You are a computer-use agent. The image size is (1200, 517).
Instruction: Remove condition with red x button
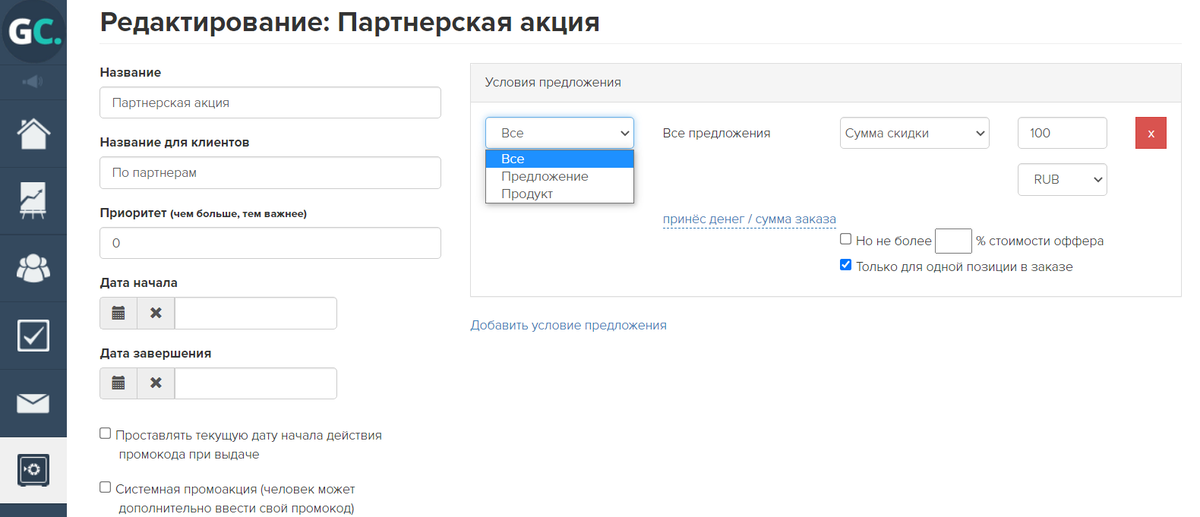[x=1151, y=133]
